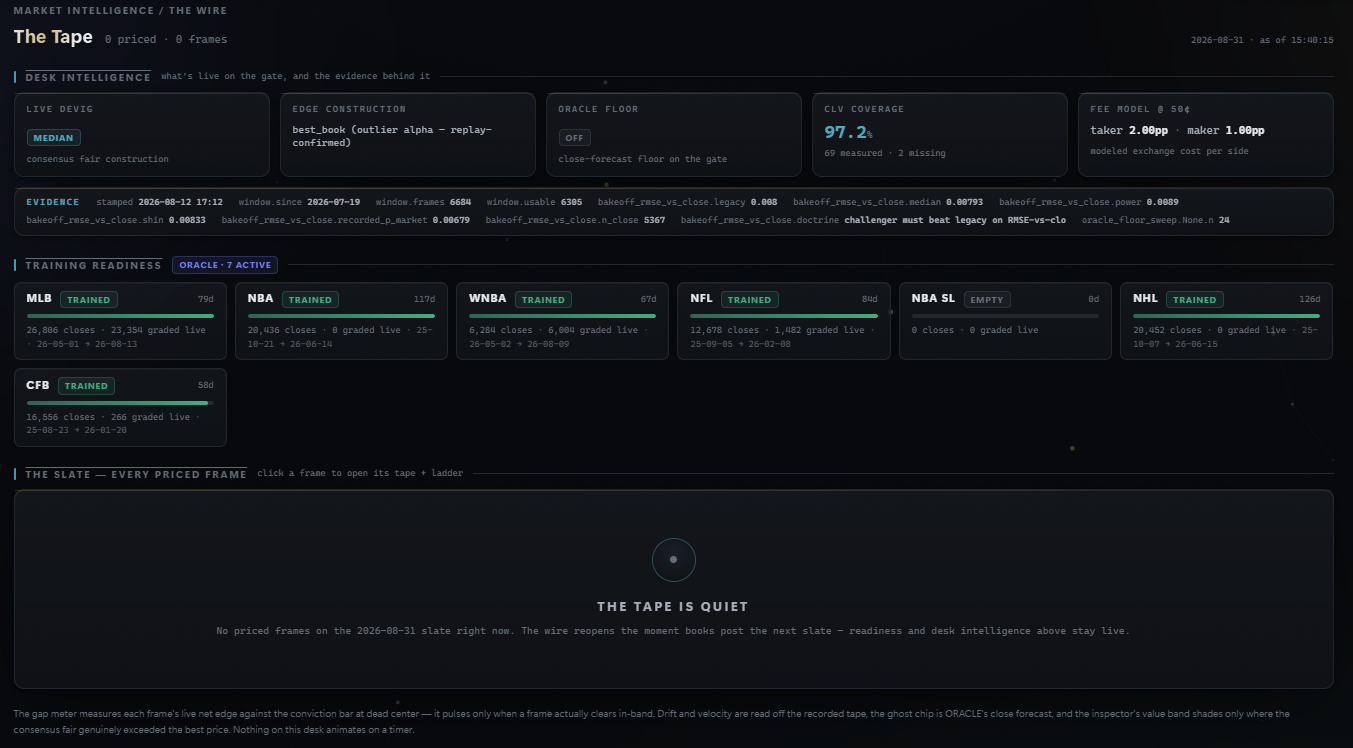Click the "0 priced · 0 frames" counter
The height and width of the screenshot is (748, 1353).
point(166,39)
